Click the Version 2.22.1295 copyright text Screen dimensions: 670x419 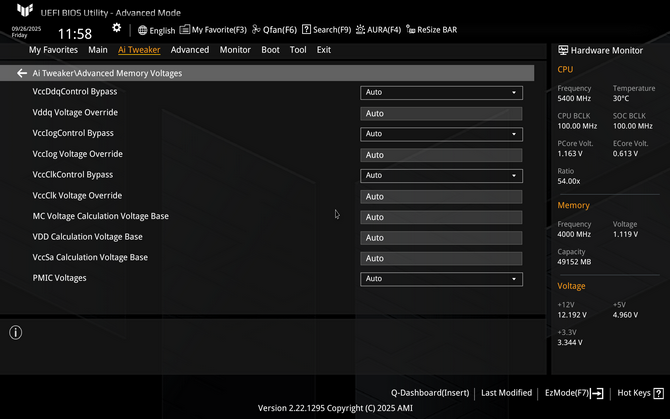[x=335, y=408]
